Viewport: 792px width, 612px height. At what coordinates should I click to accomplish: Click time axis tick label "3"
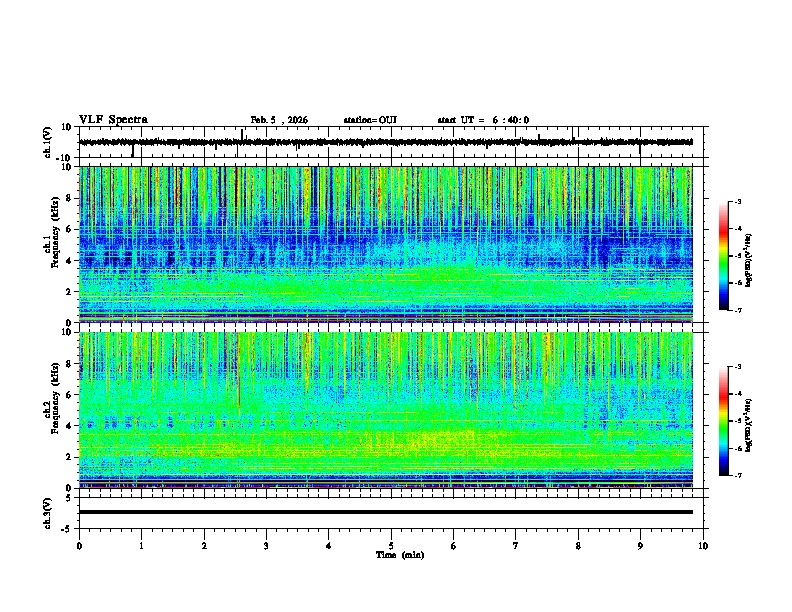tap(266, 545)
